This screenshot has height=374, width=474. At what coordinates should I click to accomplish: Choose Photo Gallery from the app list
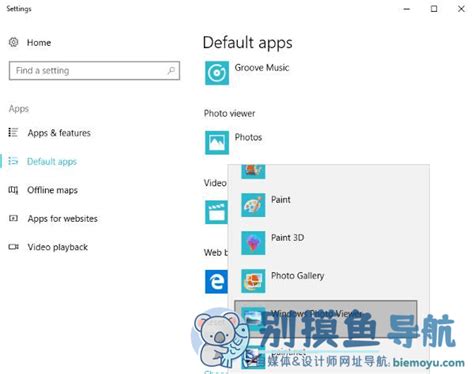(x=297, y=276)
